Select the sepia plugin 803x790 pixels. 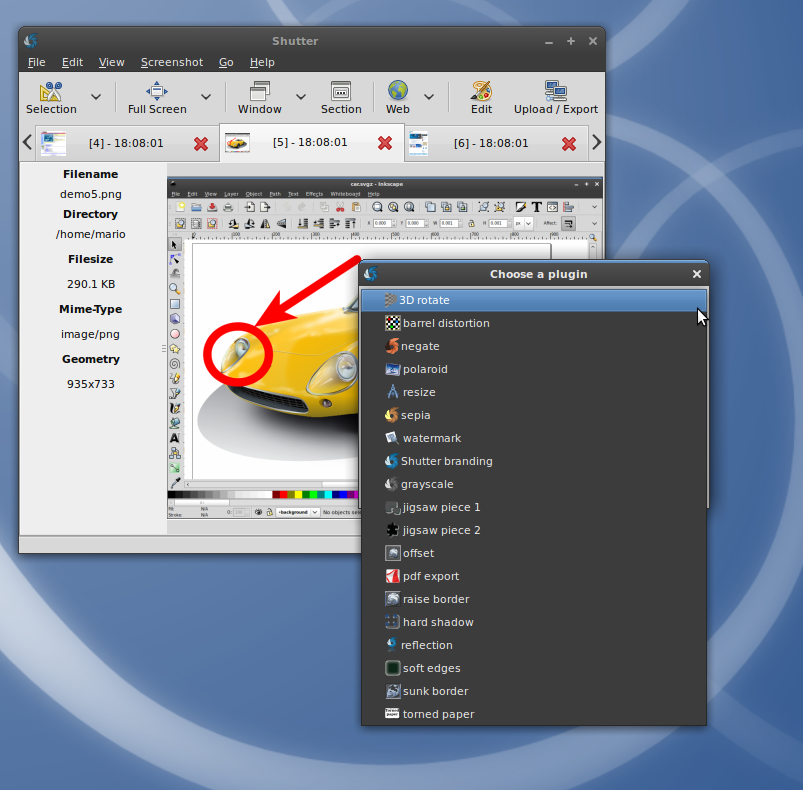click(x=415, y=415)
